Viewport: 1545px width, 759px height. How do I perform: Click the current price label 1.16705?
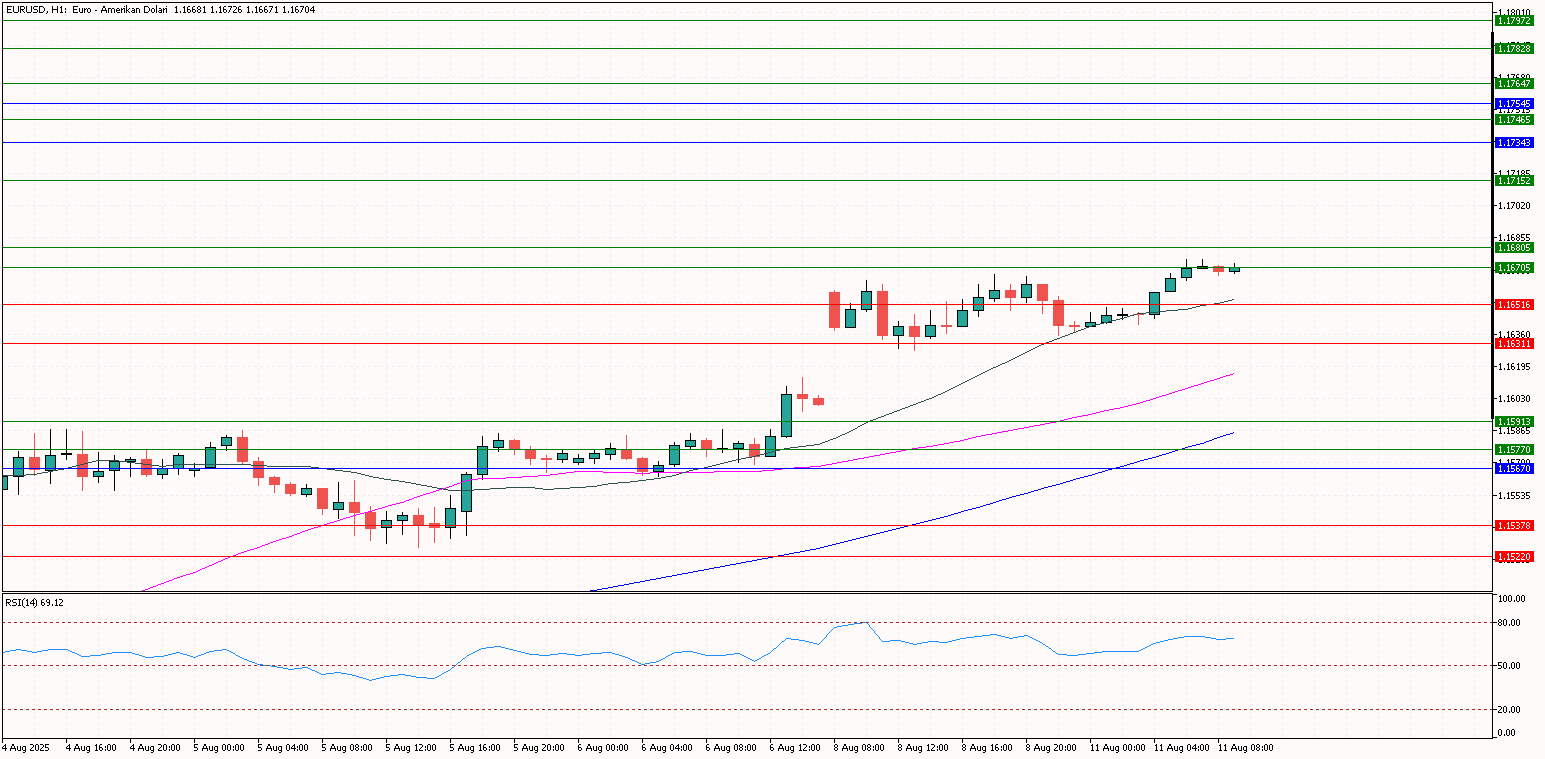click(x=1513, y=267)
